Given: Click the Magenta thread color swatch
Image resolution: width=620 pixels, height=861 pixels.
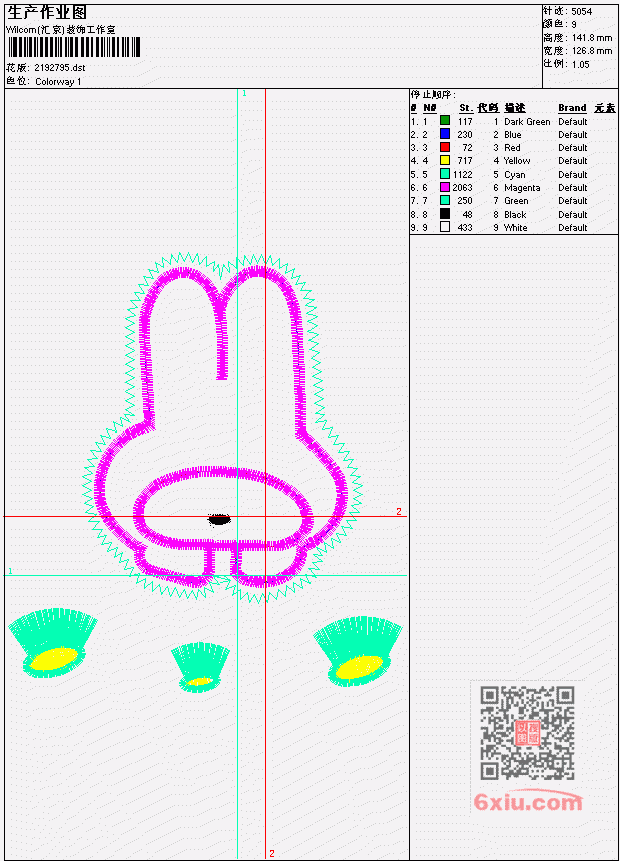Looking at the screenshot, I should (445, 187).
